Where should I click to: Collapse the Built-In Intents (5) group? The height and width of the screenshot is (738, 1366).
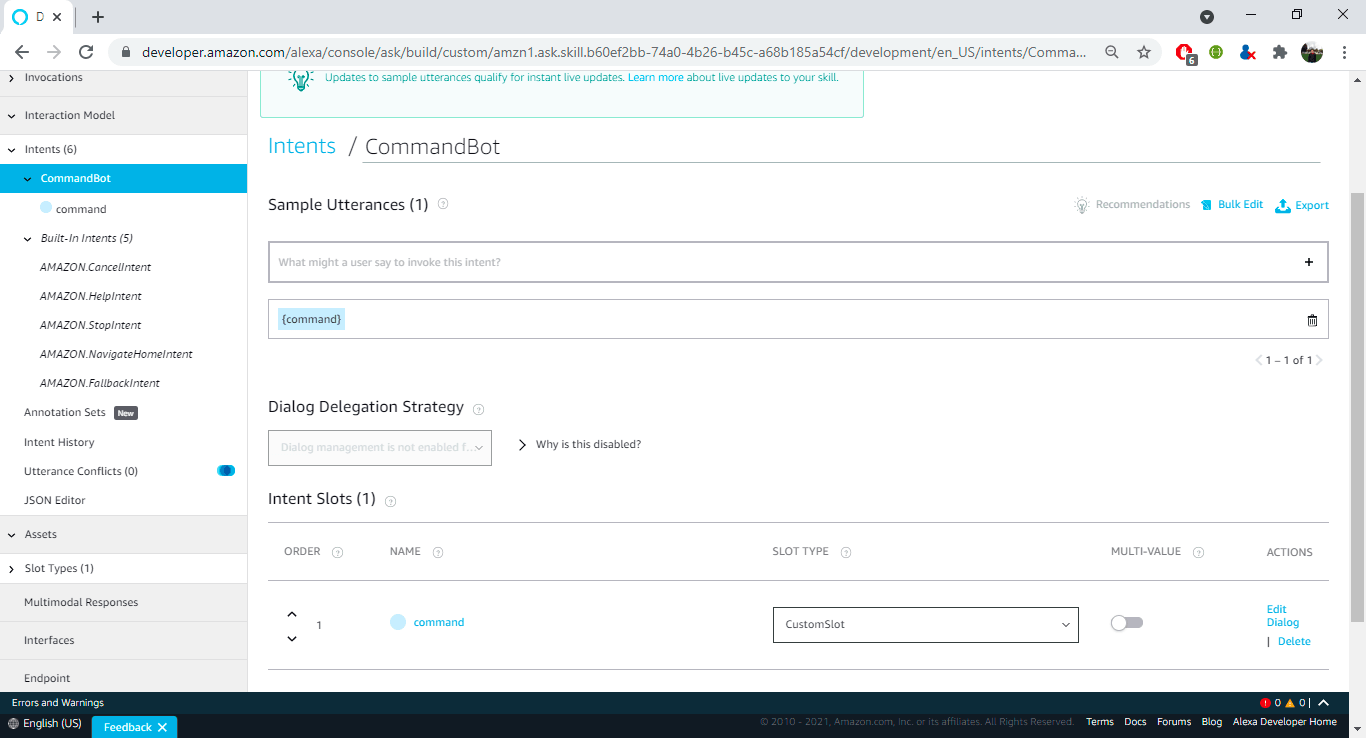pyautogui.click(x=28, y=239)
